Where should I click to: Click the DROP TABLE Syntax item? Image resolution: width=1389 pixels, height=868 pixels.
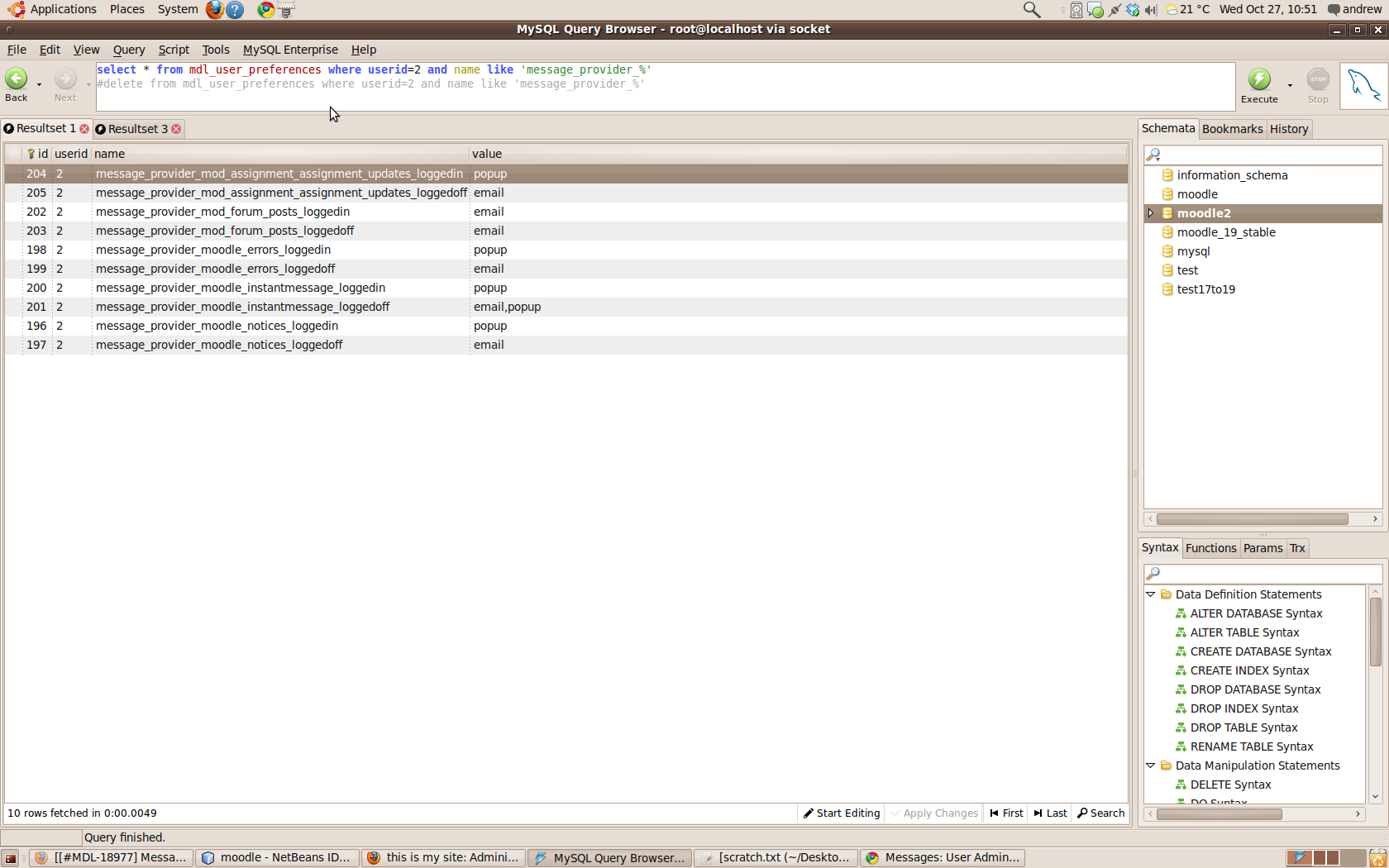1243,727
